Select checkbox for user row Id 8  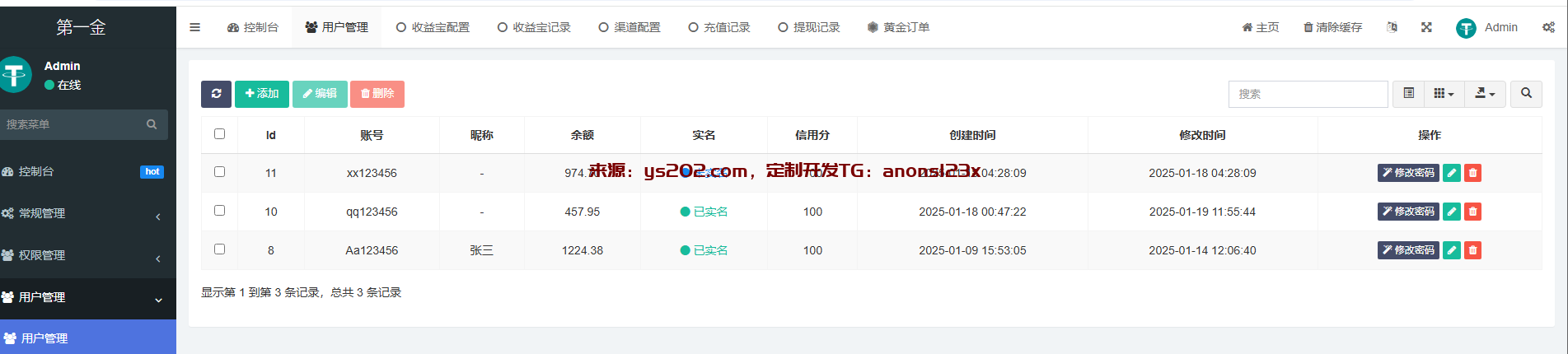pos(219,249)
